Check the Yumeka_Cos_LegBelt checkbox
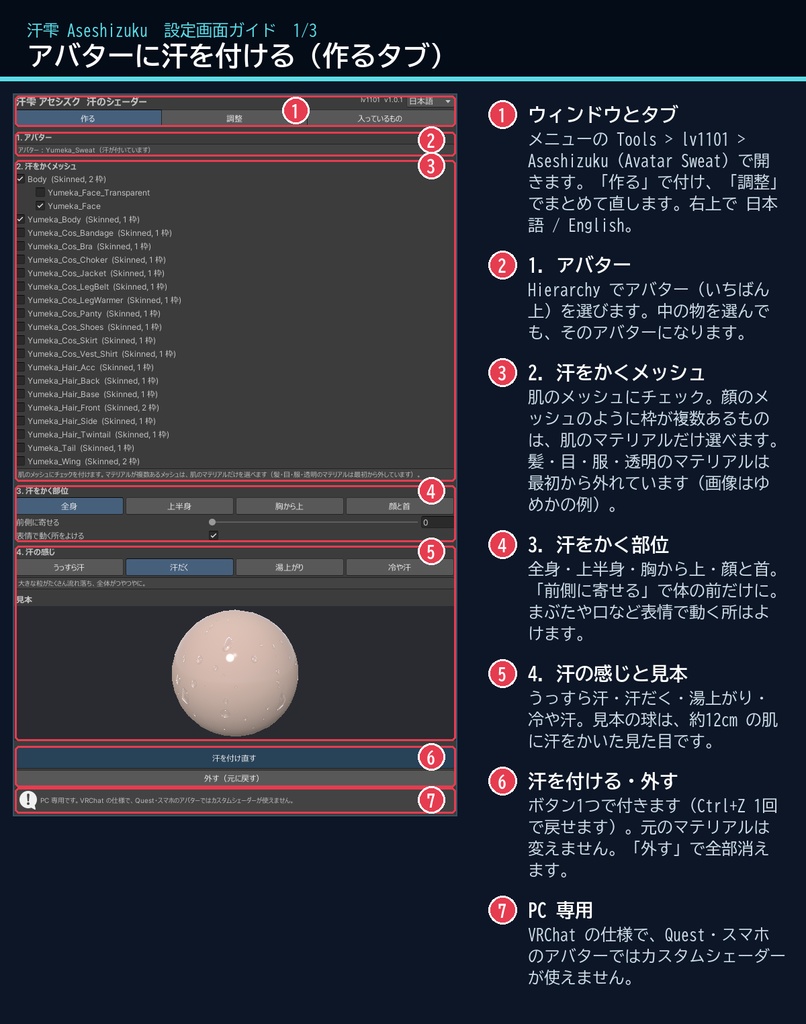Screen dimensions: 806x1024 [x=21, y=287]
